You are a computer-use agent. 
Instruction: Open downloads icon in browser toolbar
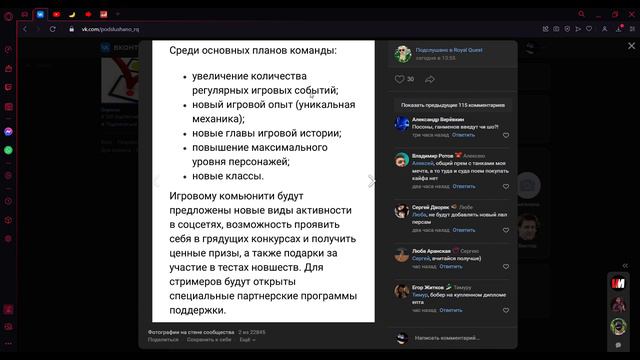[619, 29]
